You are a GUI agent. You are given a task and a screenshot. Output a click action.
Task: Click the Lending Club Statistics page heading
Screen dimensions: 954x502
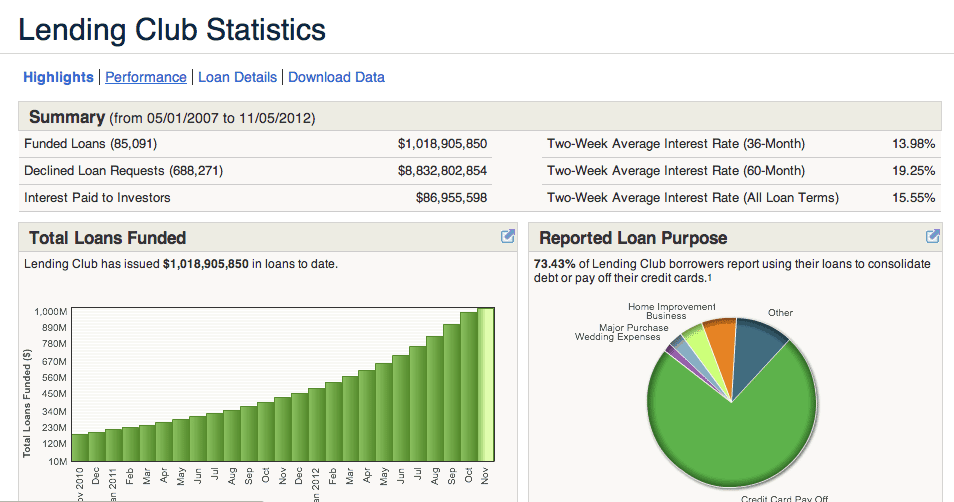172,29
